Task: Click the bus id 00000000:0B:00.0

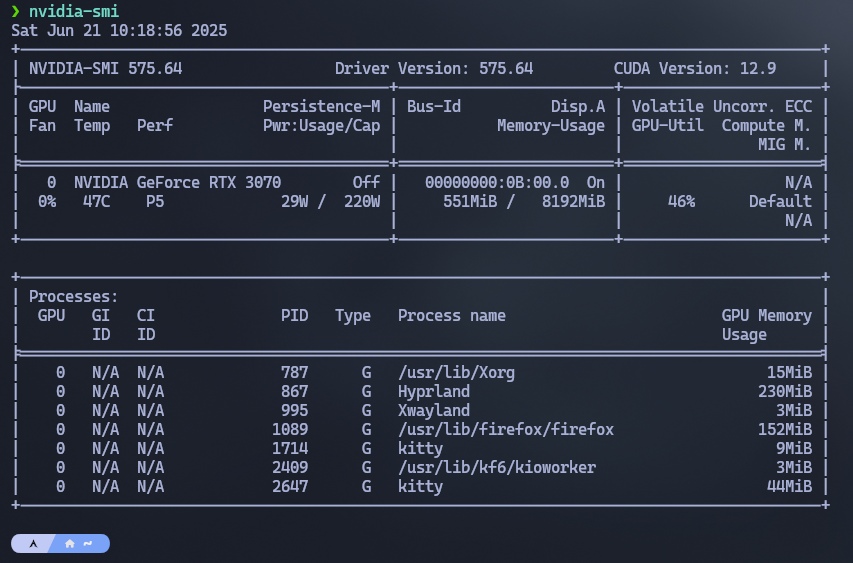Action: (x=497, y=182)
